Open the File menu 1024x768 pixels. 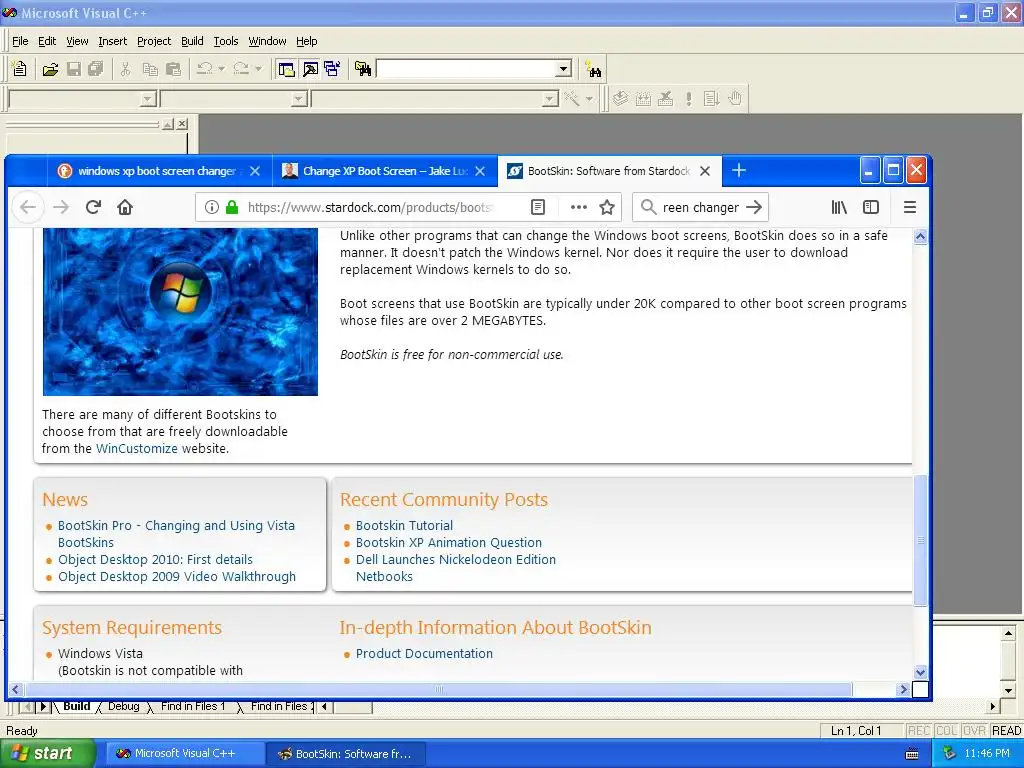[20, 41]
